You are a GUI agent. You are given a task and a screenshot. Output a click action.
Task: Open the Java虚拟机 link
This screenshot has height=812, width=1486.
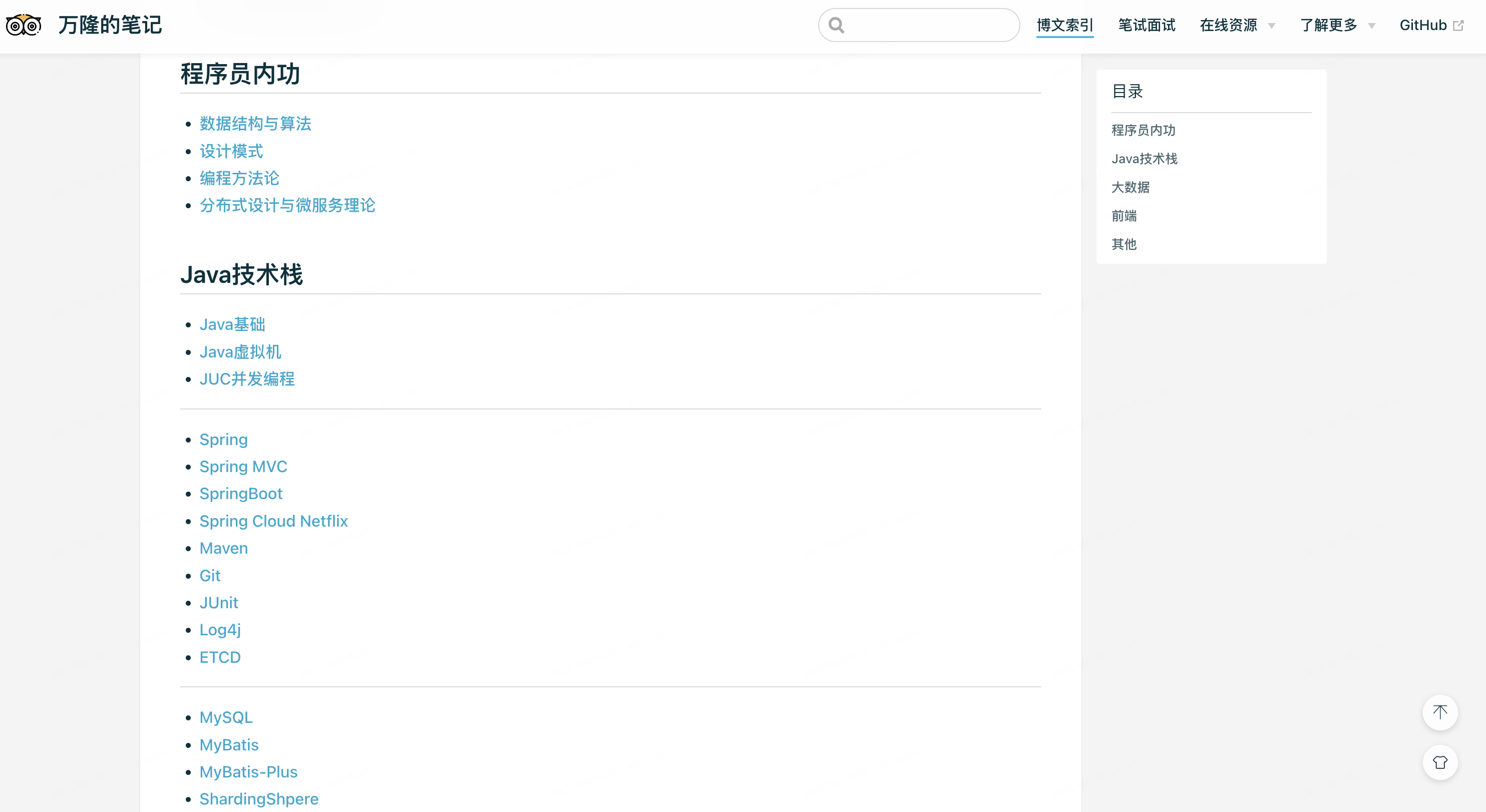coord(240,352)
